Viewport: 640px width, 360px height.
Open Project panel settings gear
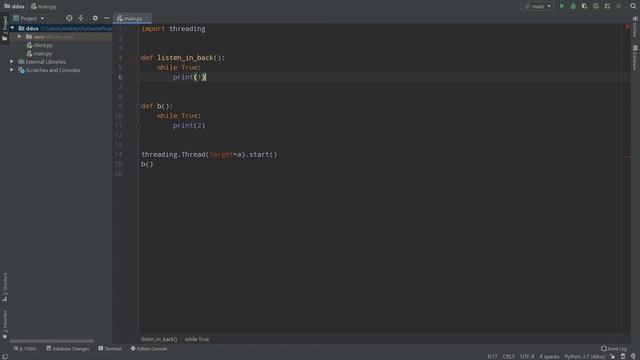[95, 18]
